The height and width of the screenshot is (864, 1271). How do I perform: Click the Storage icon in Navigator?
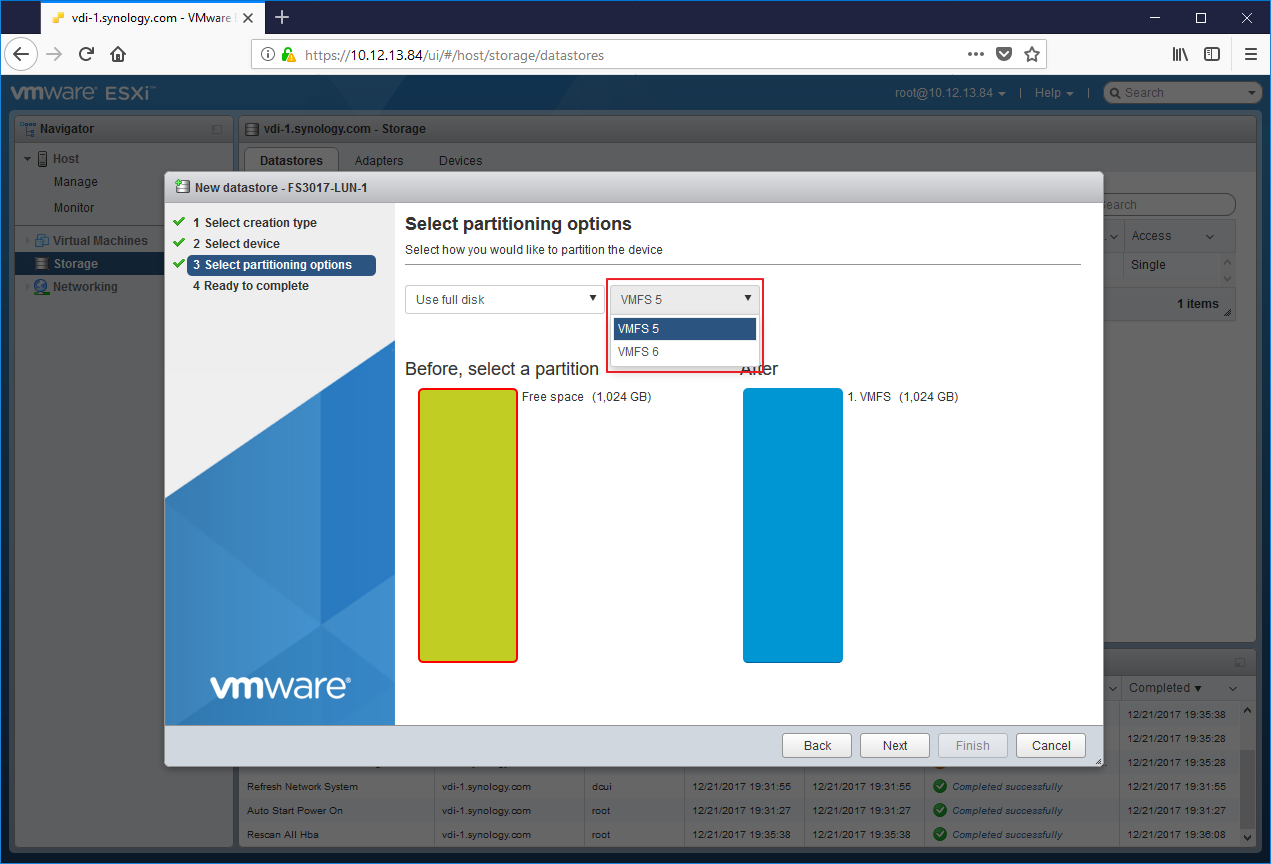point(42,264)
